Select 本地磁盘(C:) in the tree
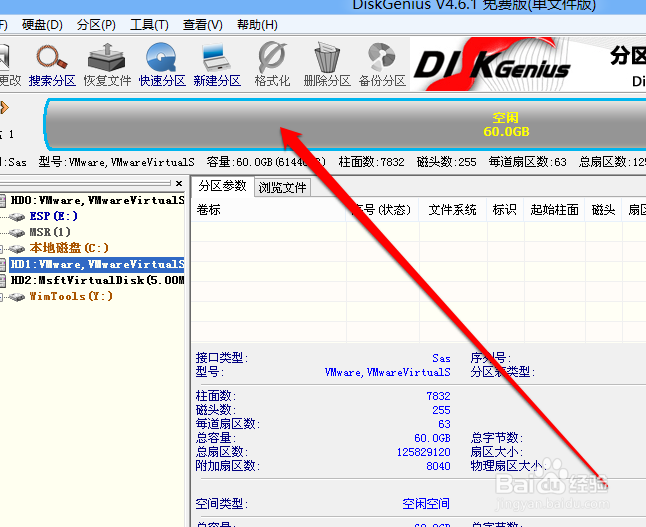 pyautogui.click(x=69, y=248)
